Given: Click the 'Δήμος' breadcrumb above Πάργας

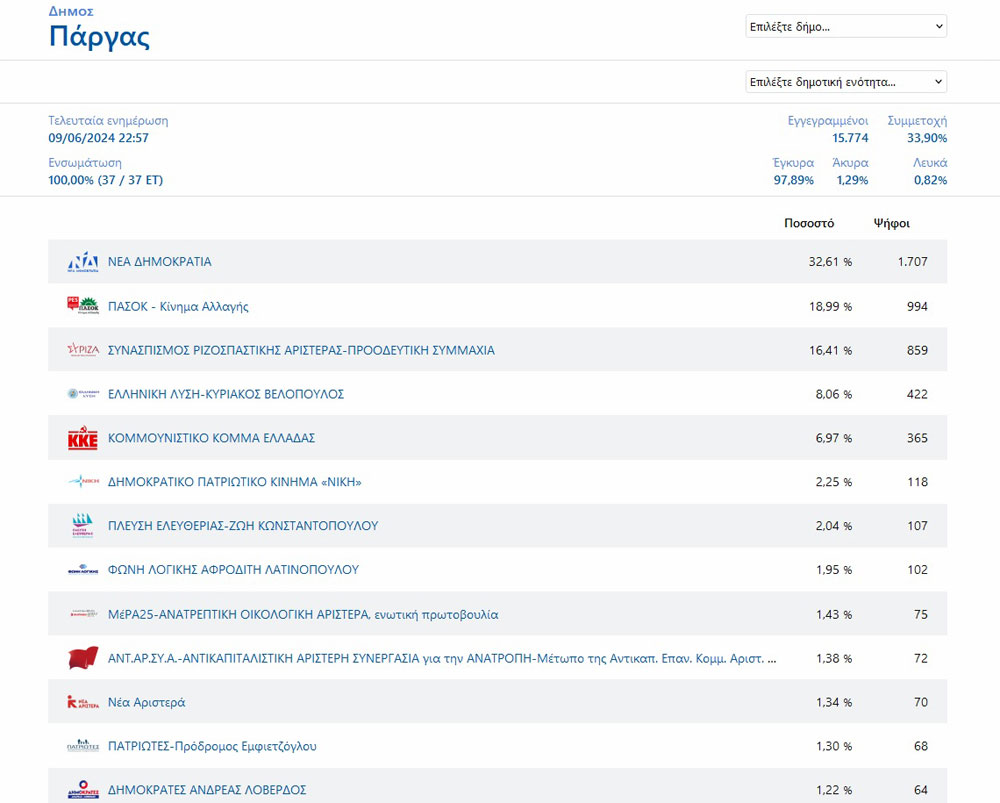Looking at the screenshot, I should pos(71,11).
